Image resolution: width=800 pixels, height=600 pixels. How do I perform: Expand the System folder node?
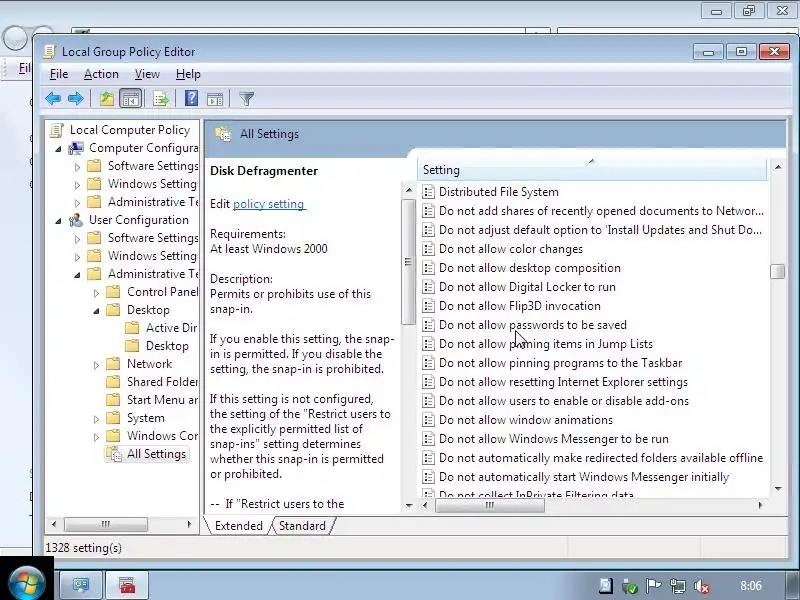point(96,418)
